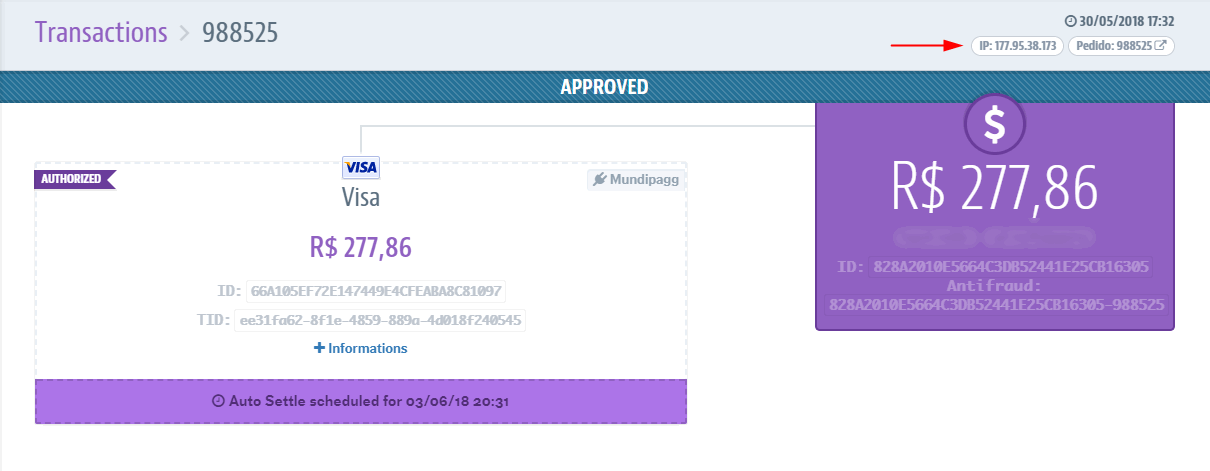
Task: Click the plus icon beside Informations
Action: 320,348
